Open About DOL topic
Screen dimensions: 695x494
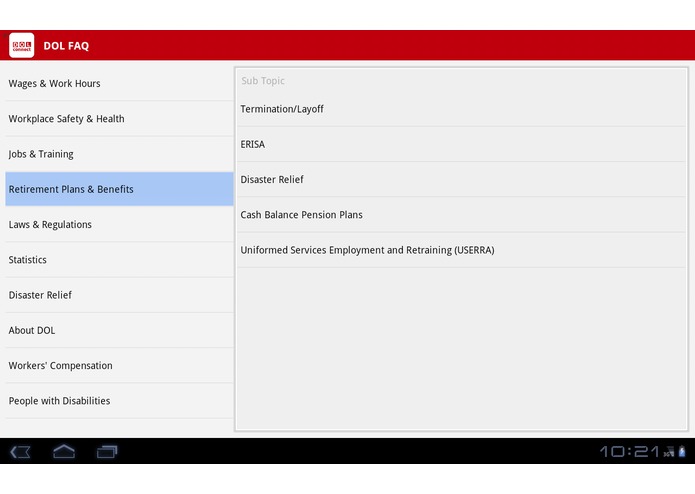[119, 330]
